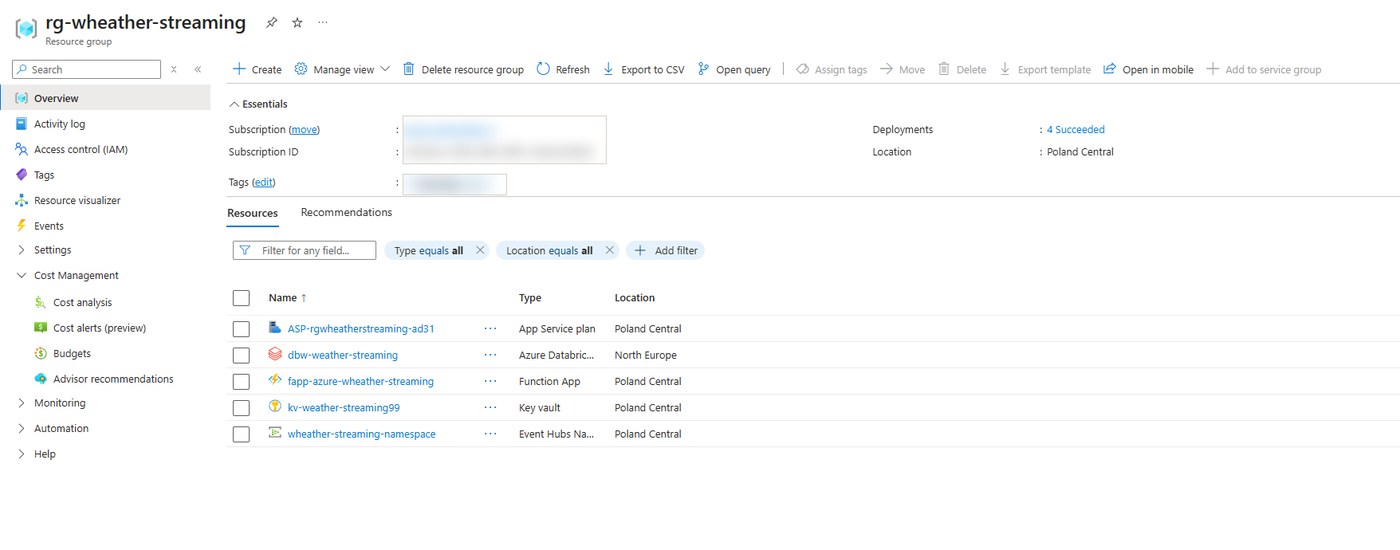Sort by the Location column header

[635, 298]
